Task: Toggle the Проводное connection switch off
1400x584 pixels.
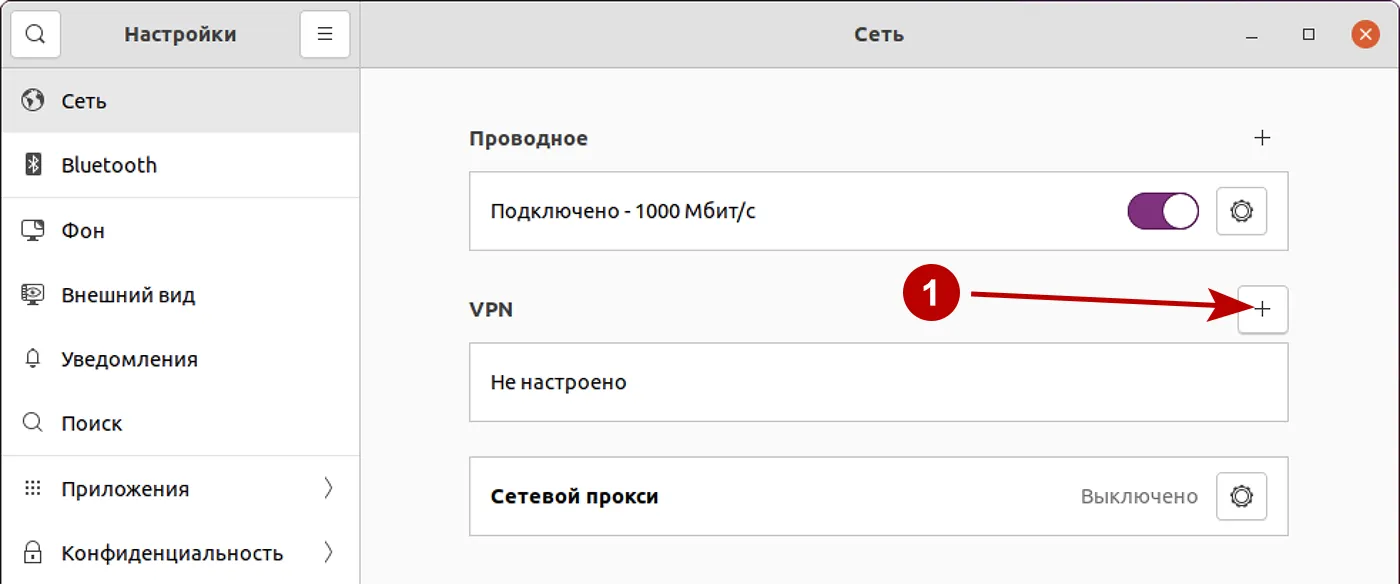Action: click(1161, 211)
